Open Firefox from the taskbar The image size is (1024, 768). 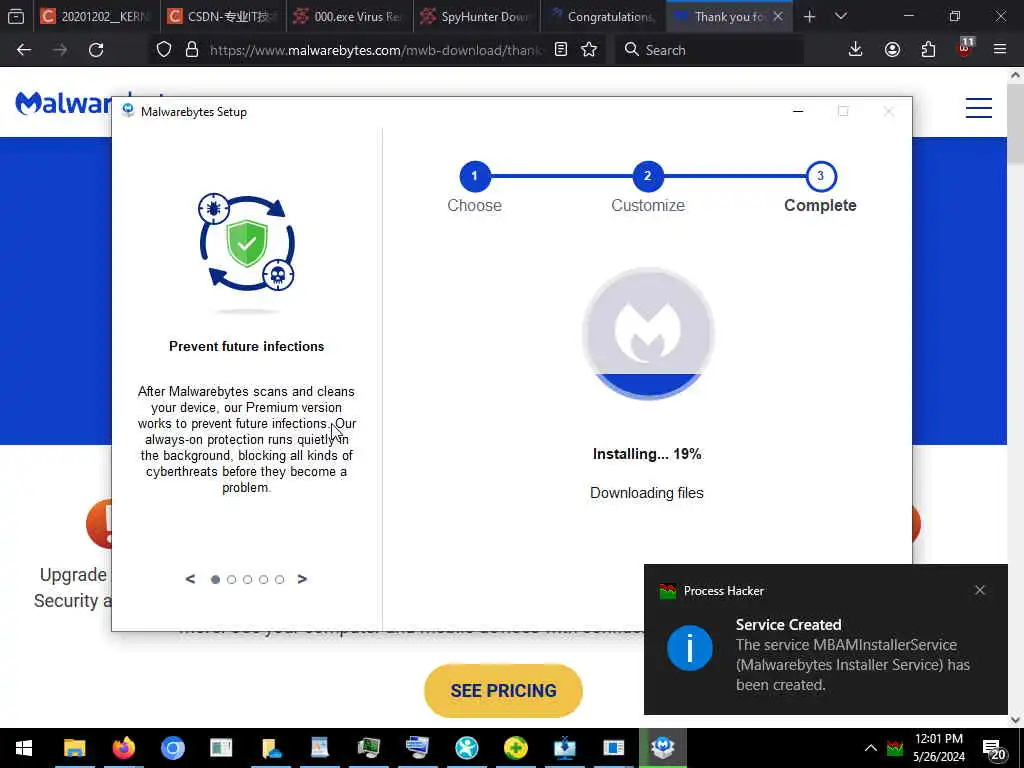(x=123, y=748)
